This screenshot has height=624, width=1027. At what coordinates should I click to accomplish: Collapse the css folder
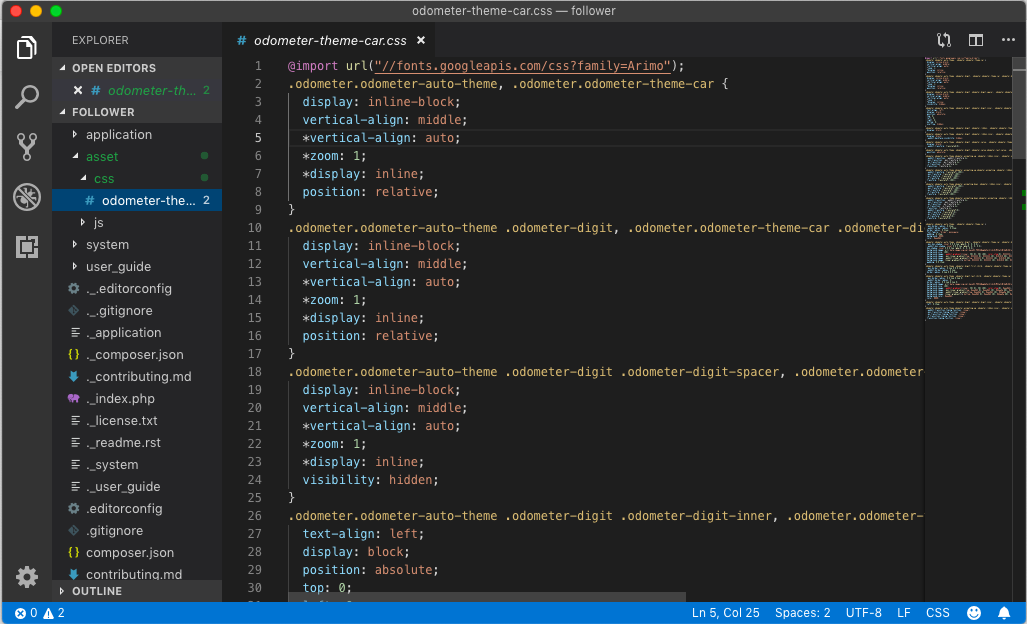137,178
